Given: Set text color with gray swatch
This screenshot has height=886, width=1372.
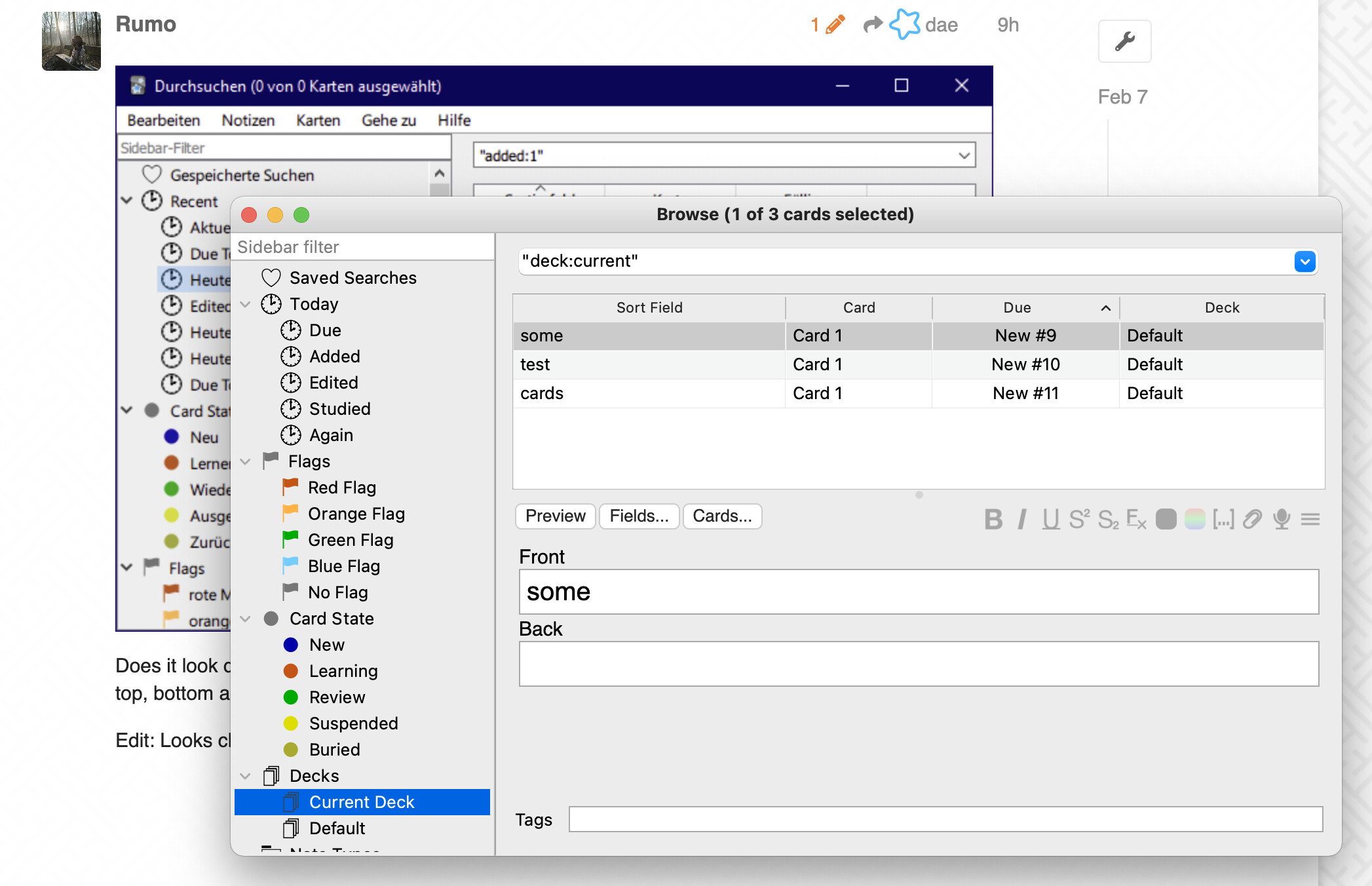Looking at the screenshot, I should 1166,519.
